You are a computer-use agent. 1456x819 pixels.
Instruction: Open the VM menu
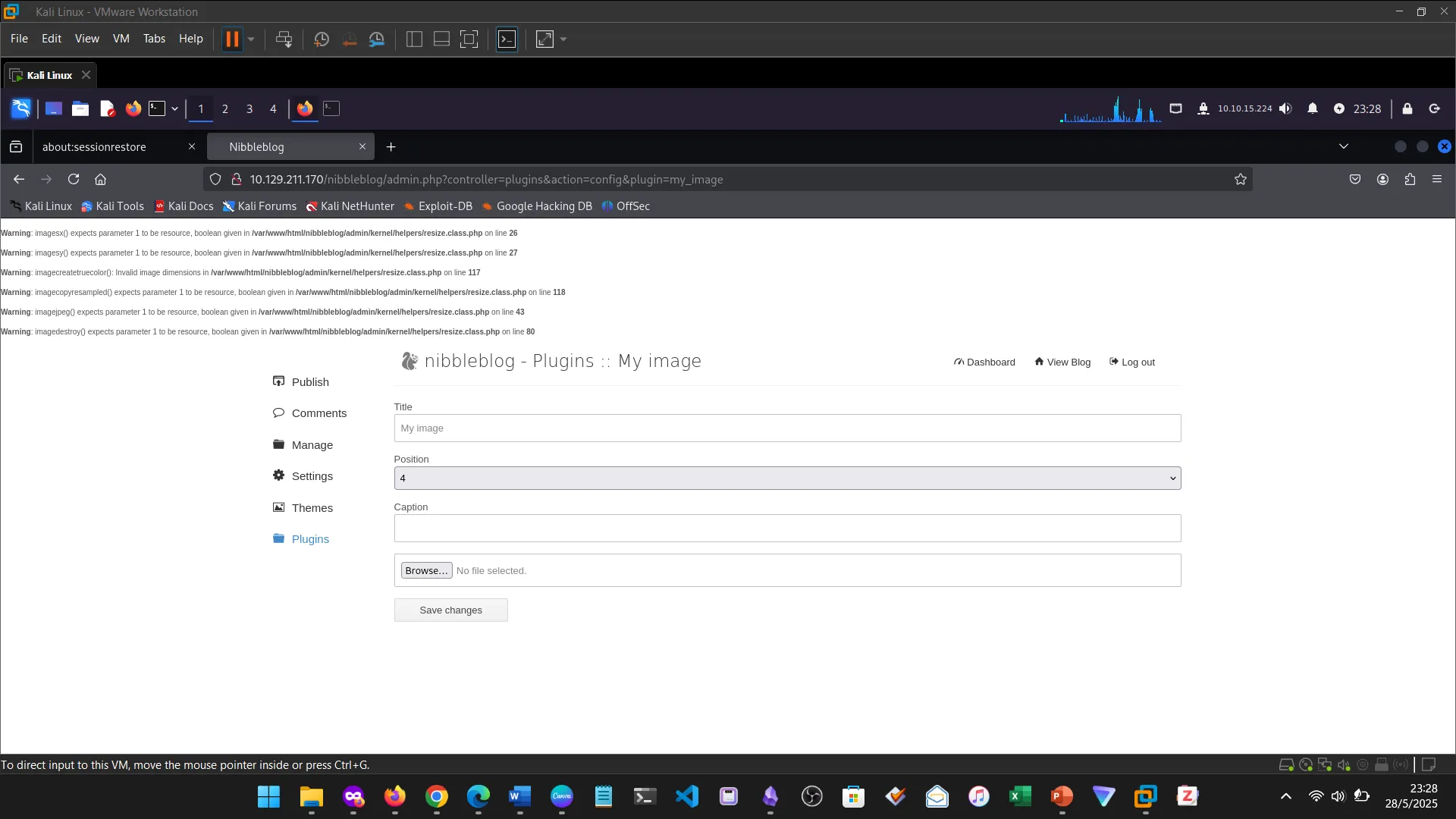(121, 39)
